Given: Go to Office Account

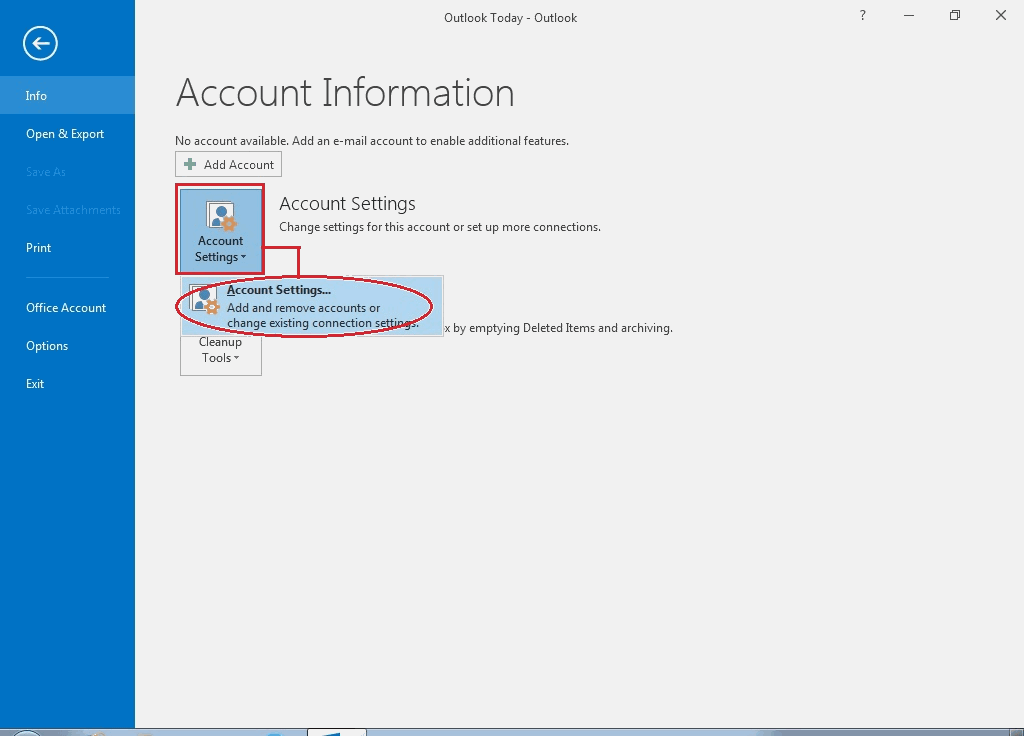Looking at the screenshot, I should click(67, 308).
